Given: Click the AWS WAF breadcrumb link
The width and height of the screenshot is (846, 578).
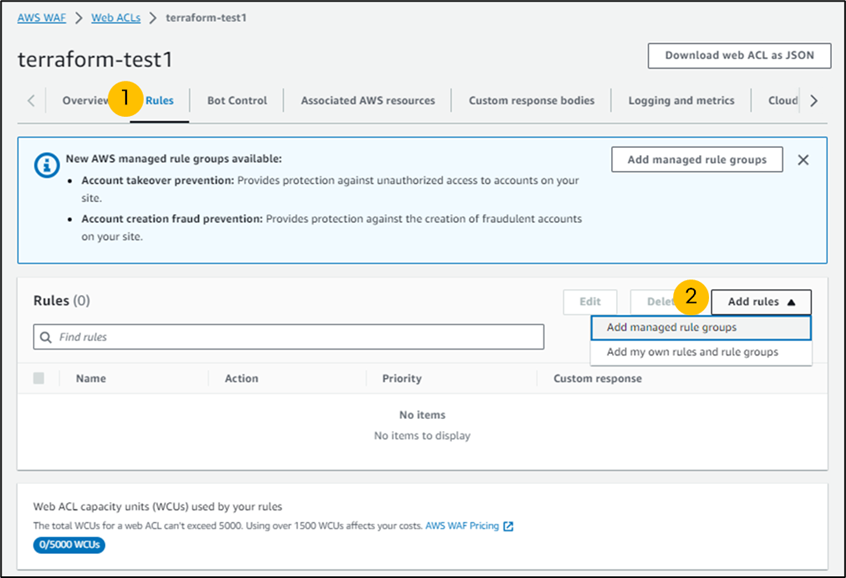Looking at the screenshot, I should tap(42, 18).
